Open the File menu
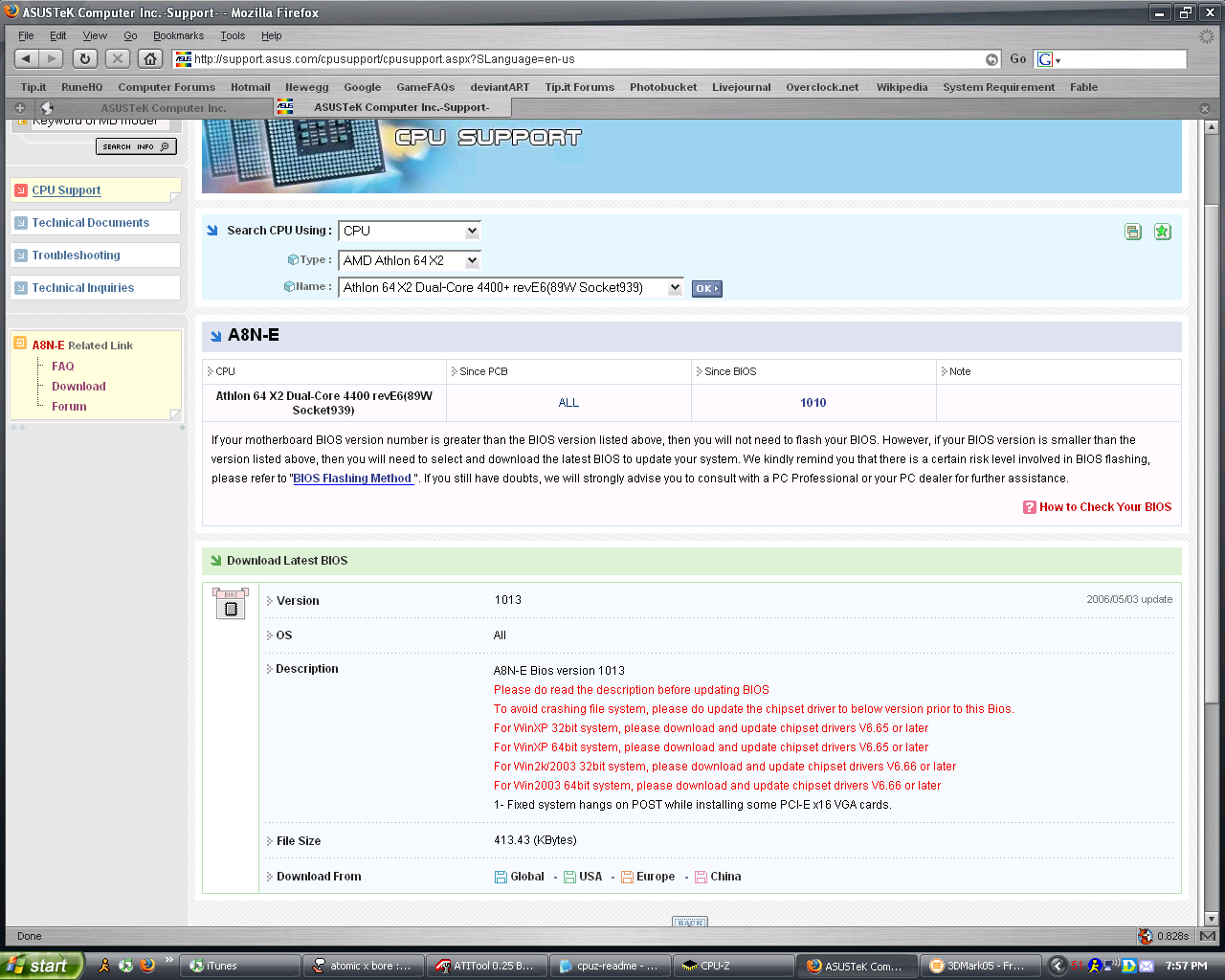Viewport: 1225px width, 980px height. tap(26, 35)
